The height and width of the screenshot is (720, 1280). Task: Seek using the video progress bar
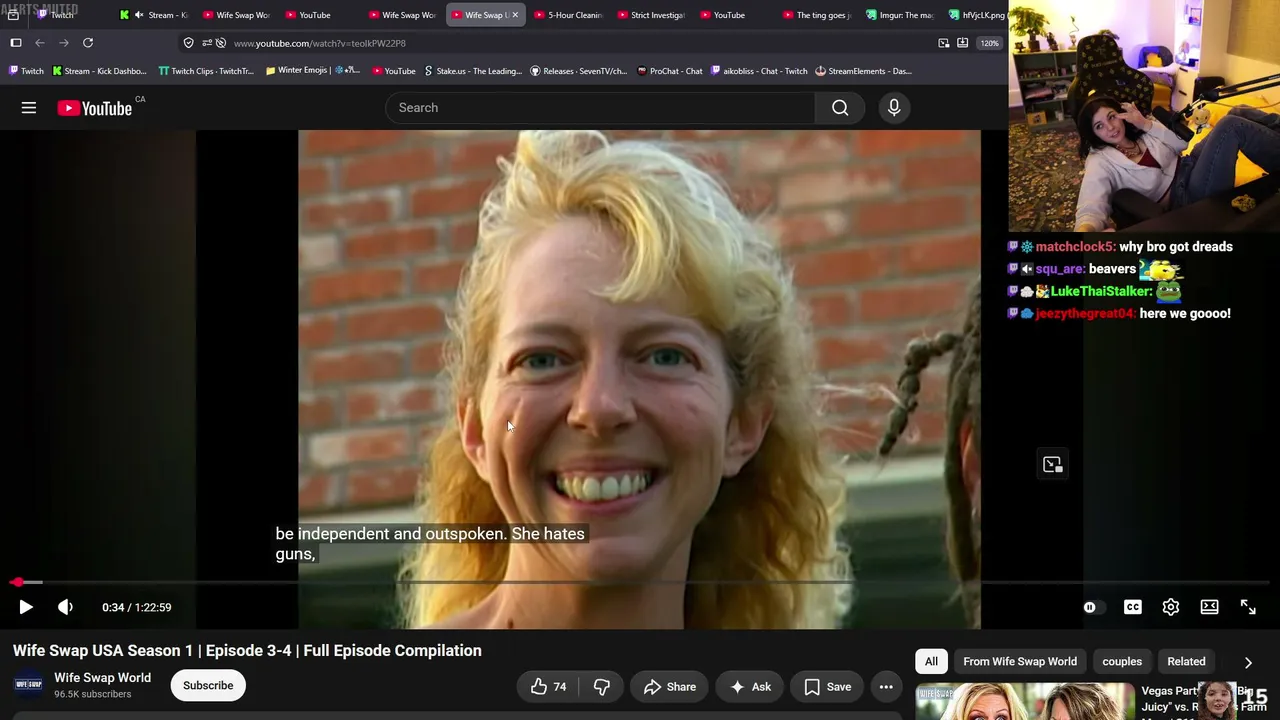tap(640, 582)
